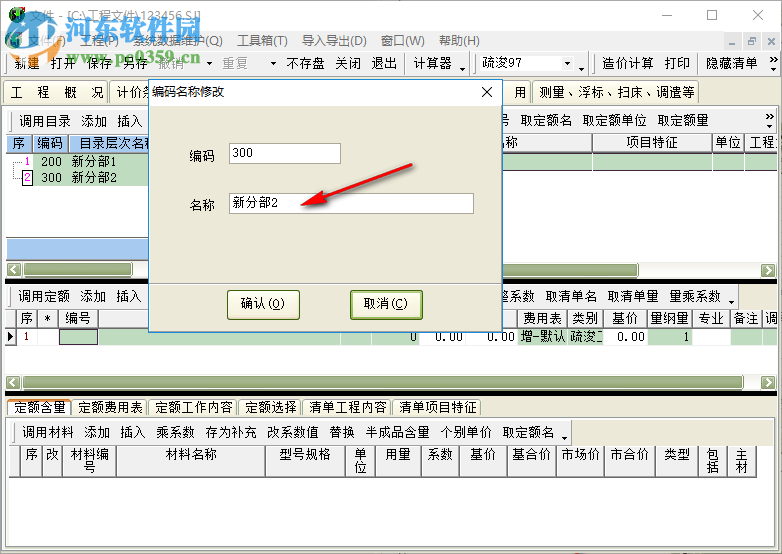
Task: Switch to the 定额费用表 tab
Action: pos(110,408)
